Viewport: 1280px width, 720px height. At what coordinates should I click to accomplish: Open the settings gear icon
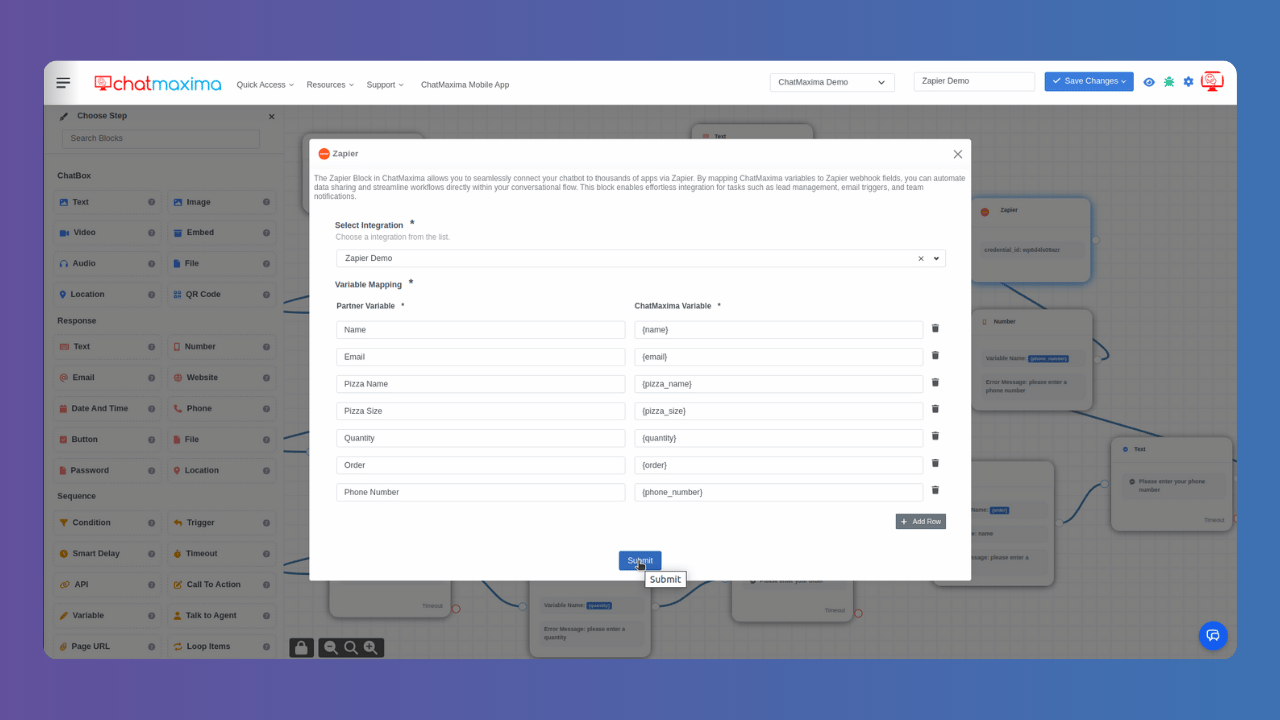point(1188,82)
